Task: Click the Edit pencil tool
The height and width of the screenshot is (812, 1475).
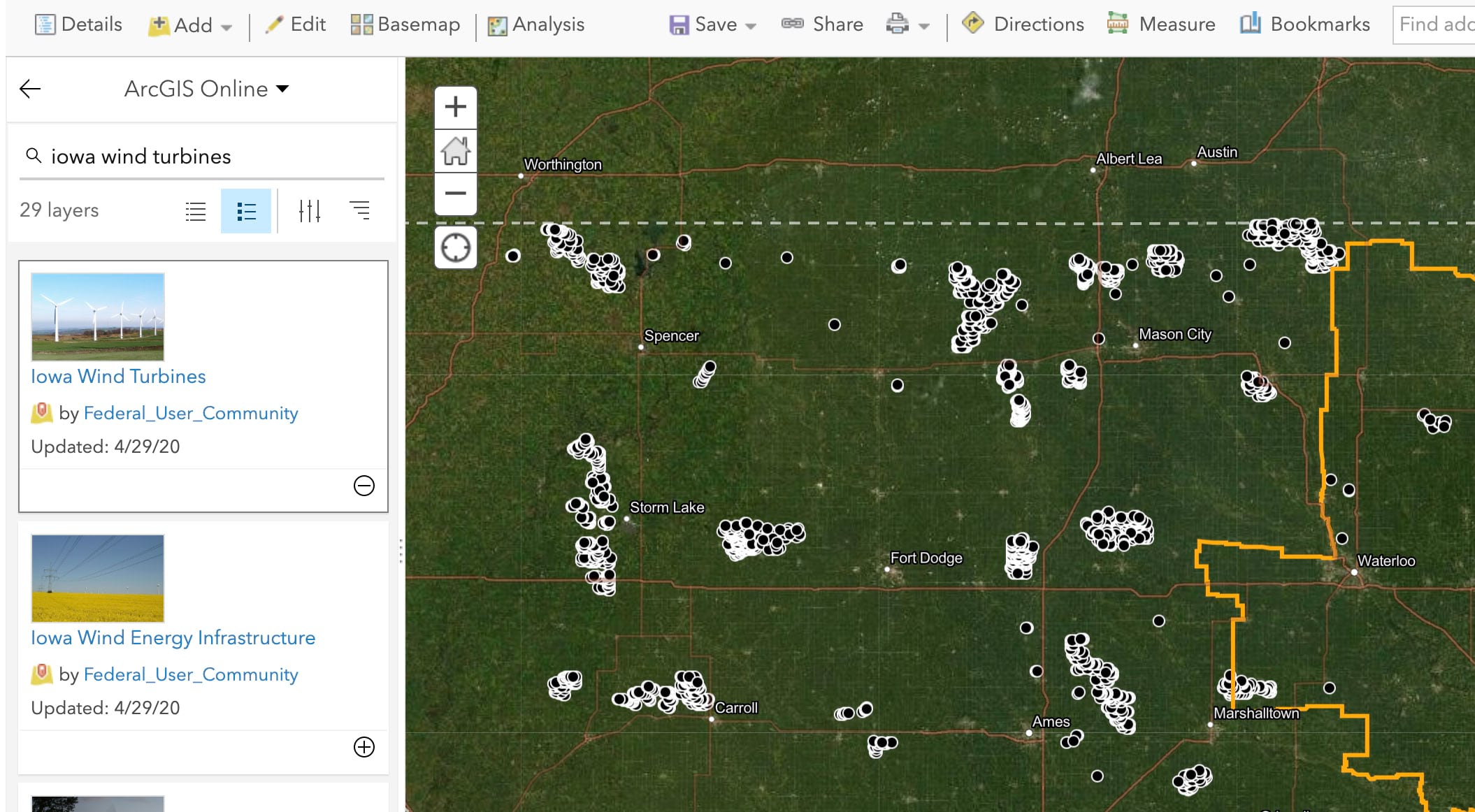Action: pos(295,24)
